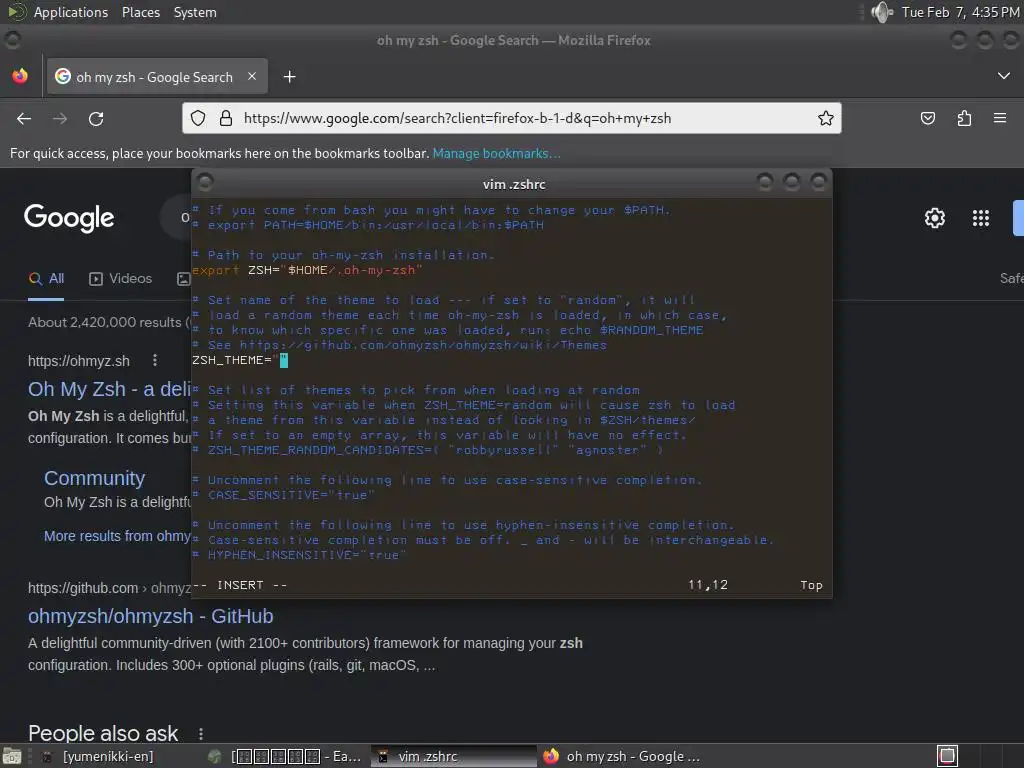Open options dots next to ohmyz.sh result

tap(155, 360)
